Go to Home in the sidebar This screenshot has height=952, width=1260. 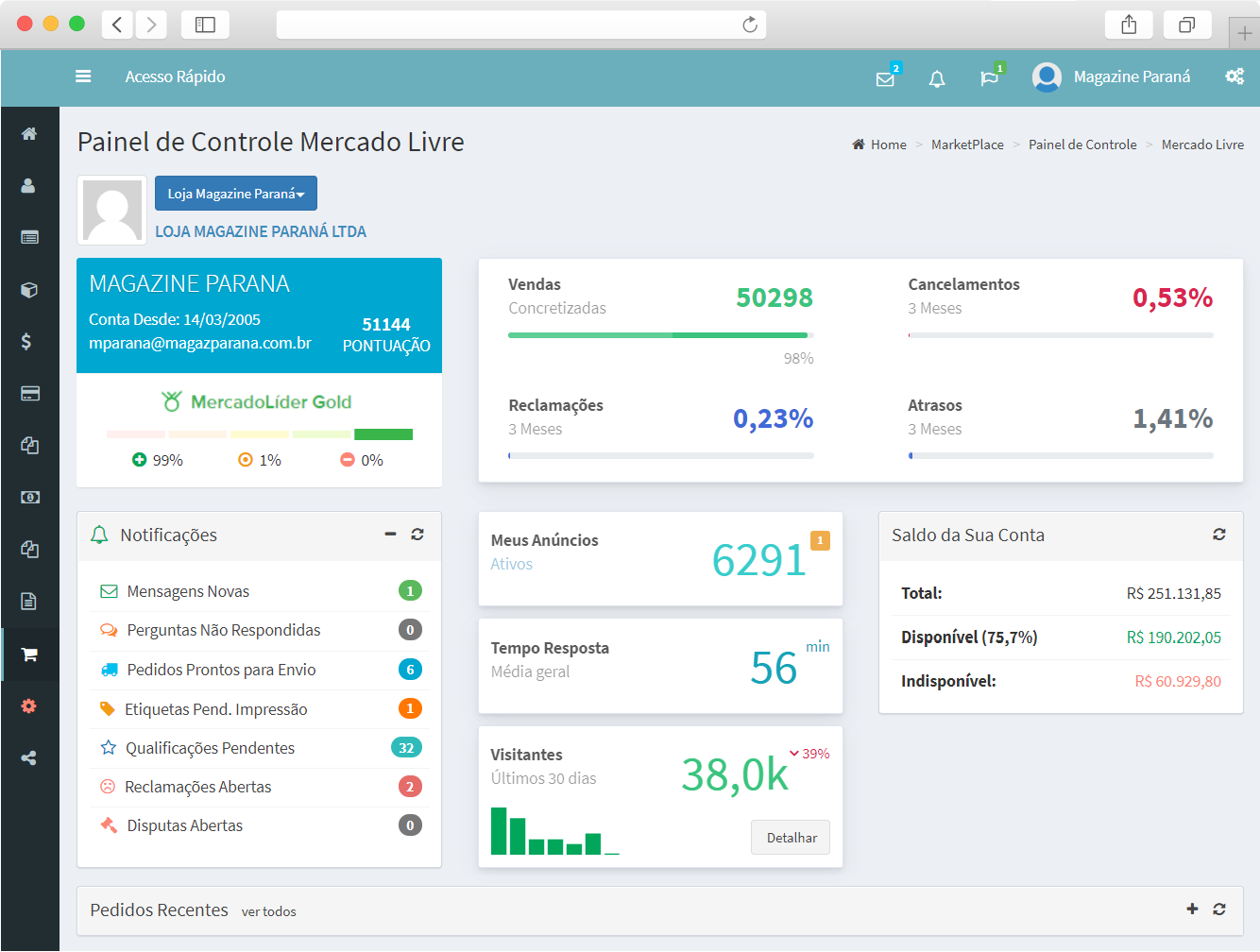29,134
